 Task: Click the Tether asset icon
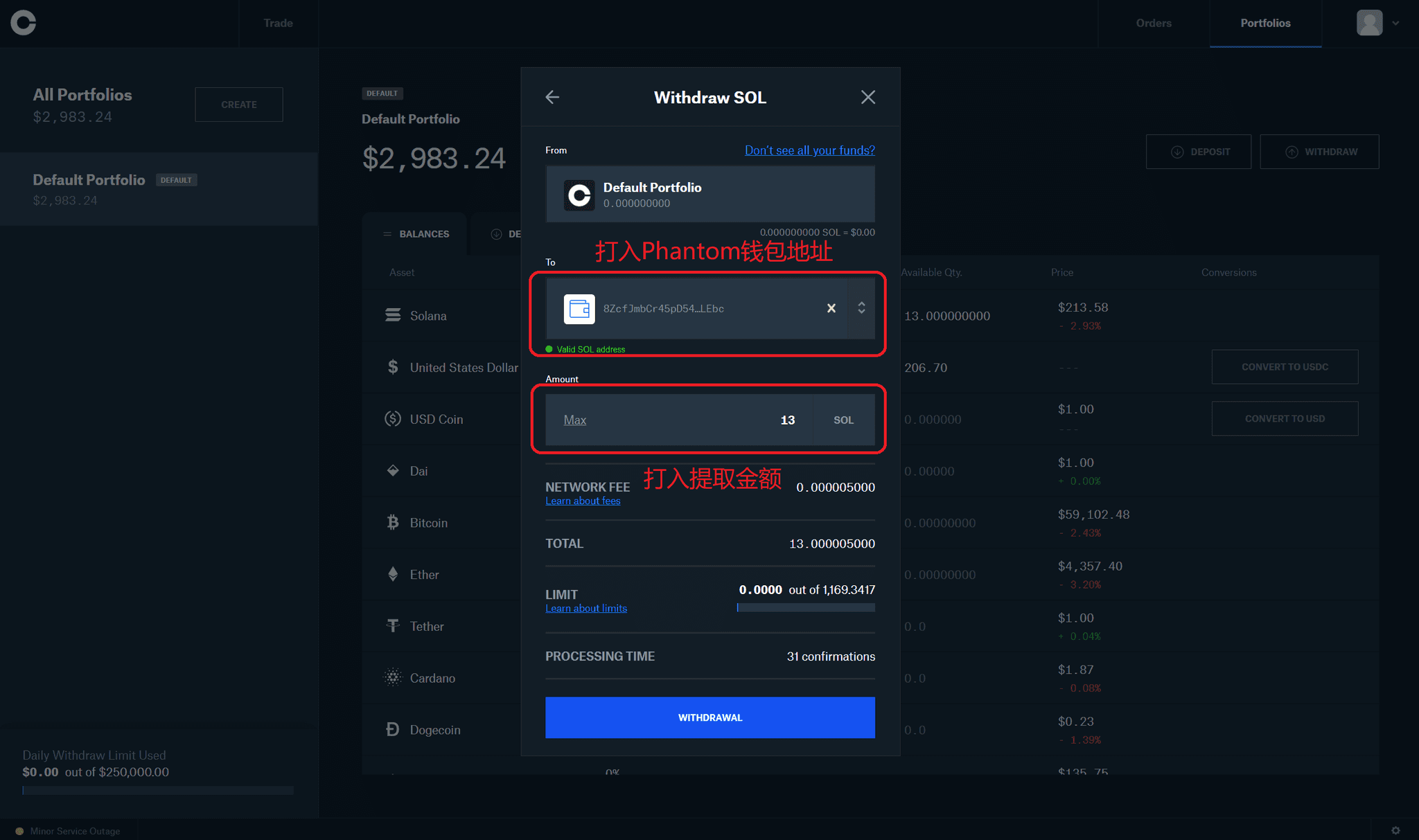[393, 626]
